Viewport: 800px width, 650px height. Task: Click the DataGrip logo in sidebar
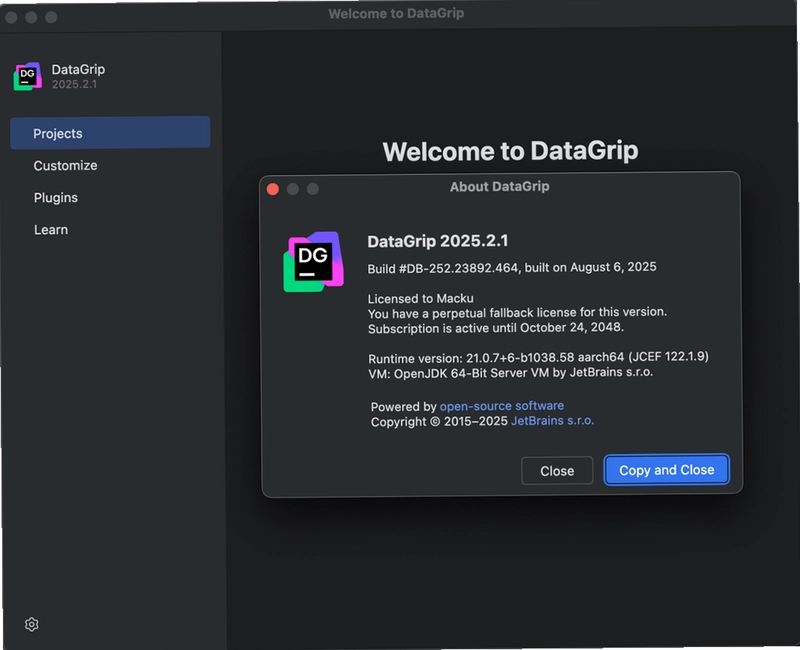[x=28, y=77]
